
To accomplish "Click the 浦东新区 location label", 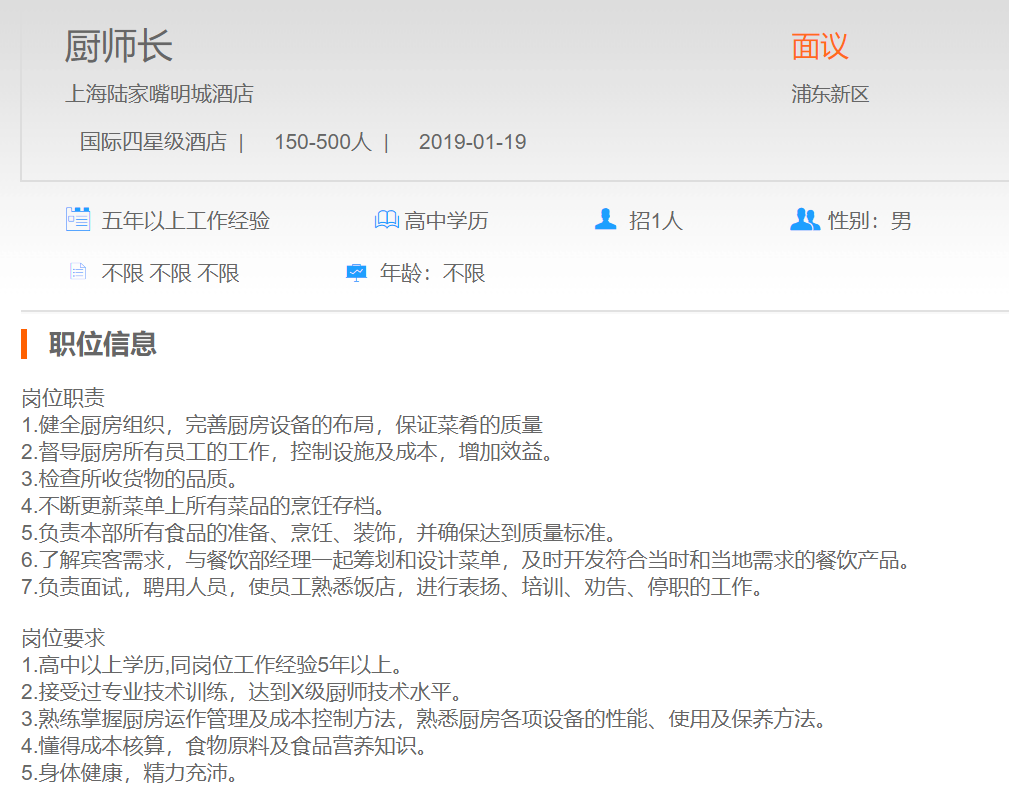I will point(830,95).
